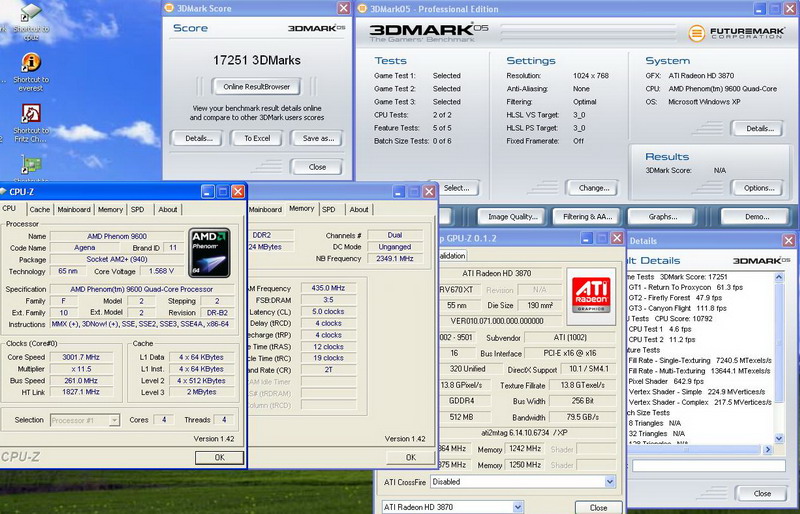Screen dimensions: 800x514
Task: Click the Futuremark Corporation logo
Action: (x=736, y=33)
